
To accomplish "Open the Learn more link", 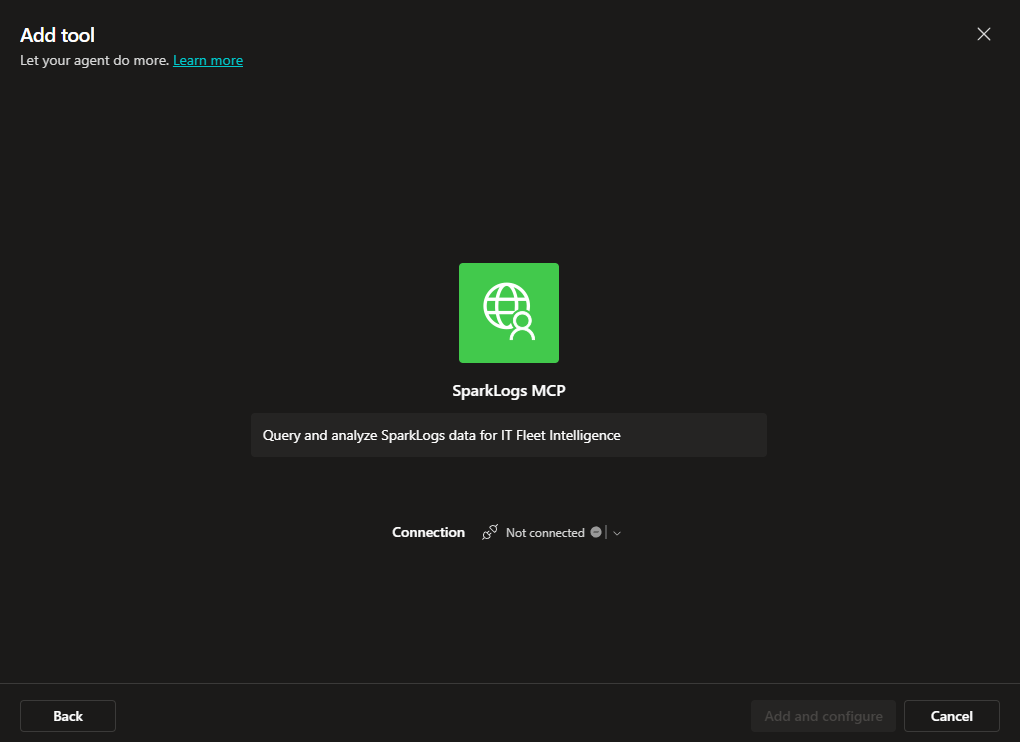I will point(208,60).
